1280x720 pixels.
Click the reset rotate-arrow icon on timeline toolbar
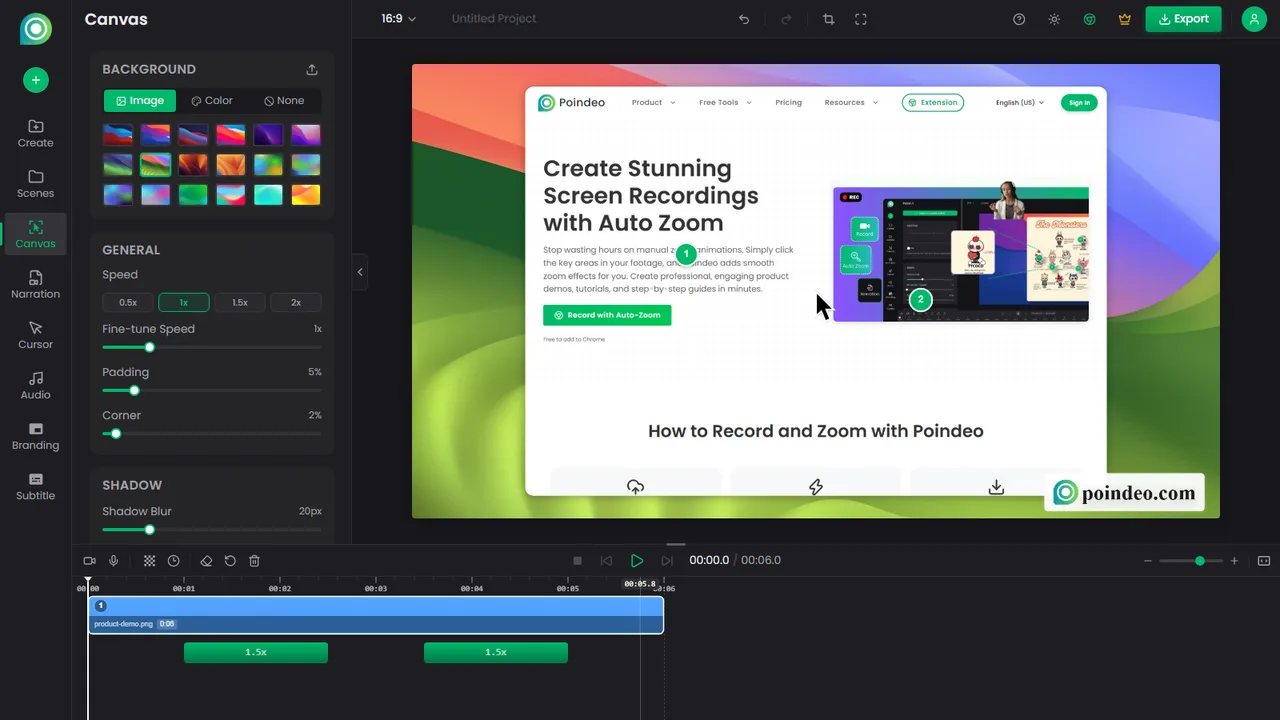pyautogui.click(x=230, y=561)
